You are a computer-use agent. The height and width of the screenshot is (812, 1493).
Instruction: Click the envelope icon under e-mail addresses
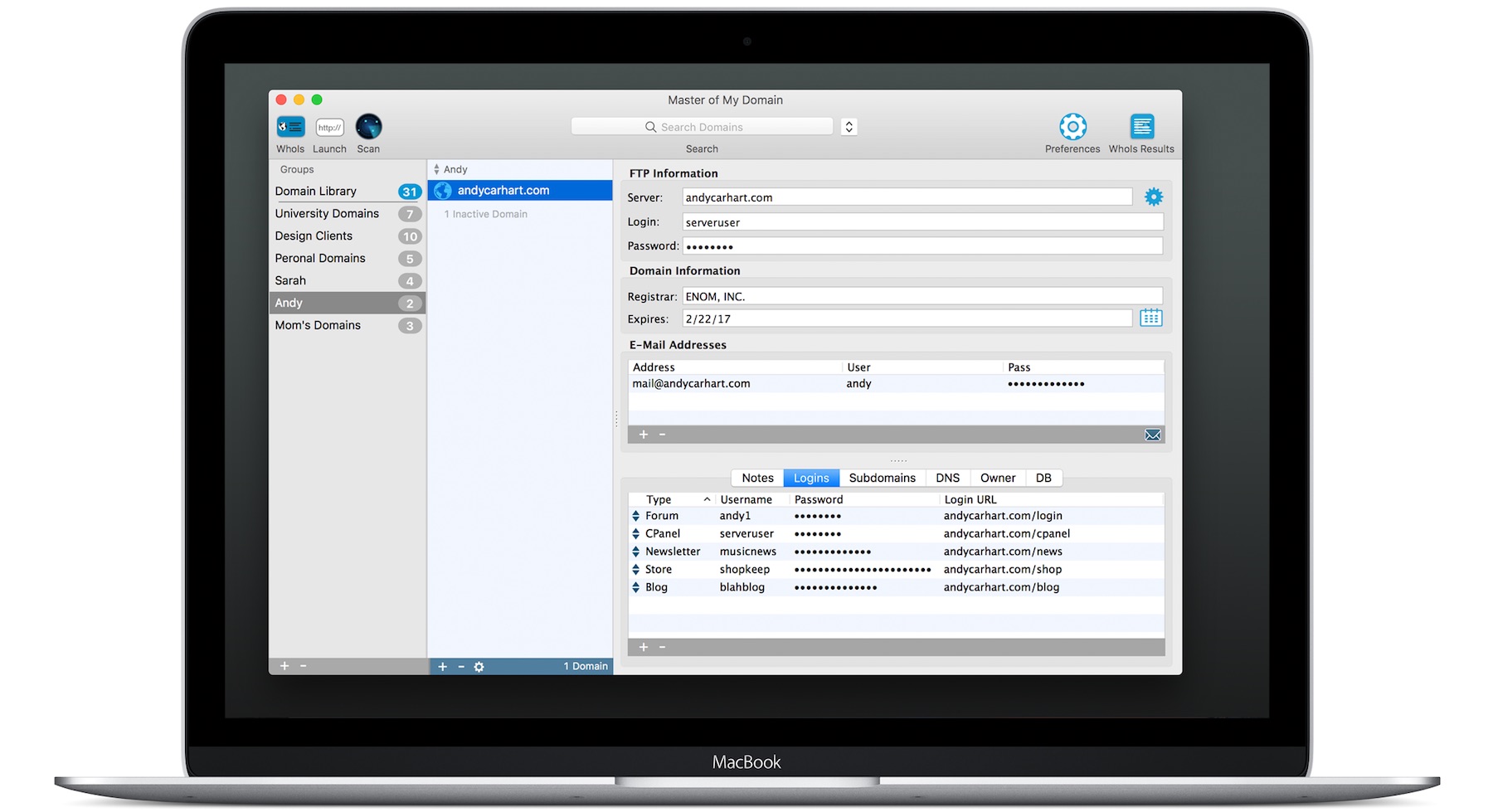click(x=1152, y=435)
